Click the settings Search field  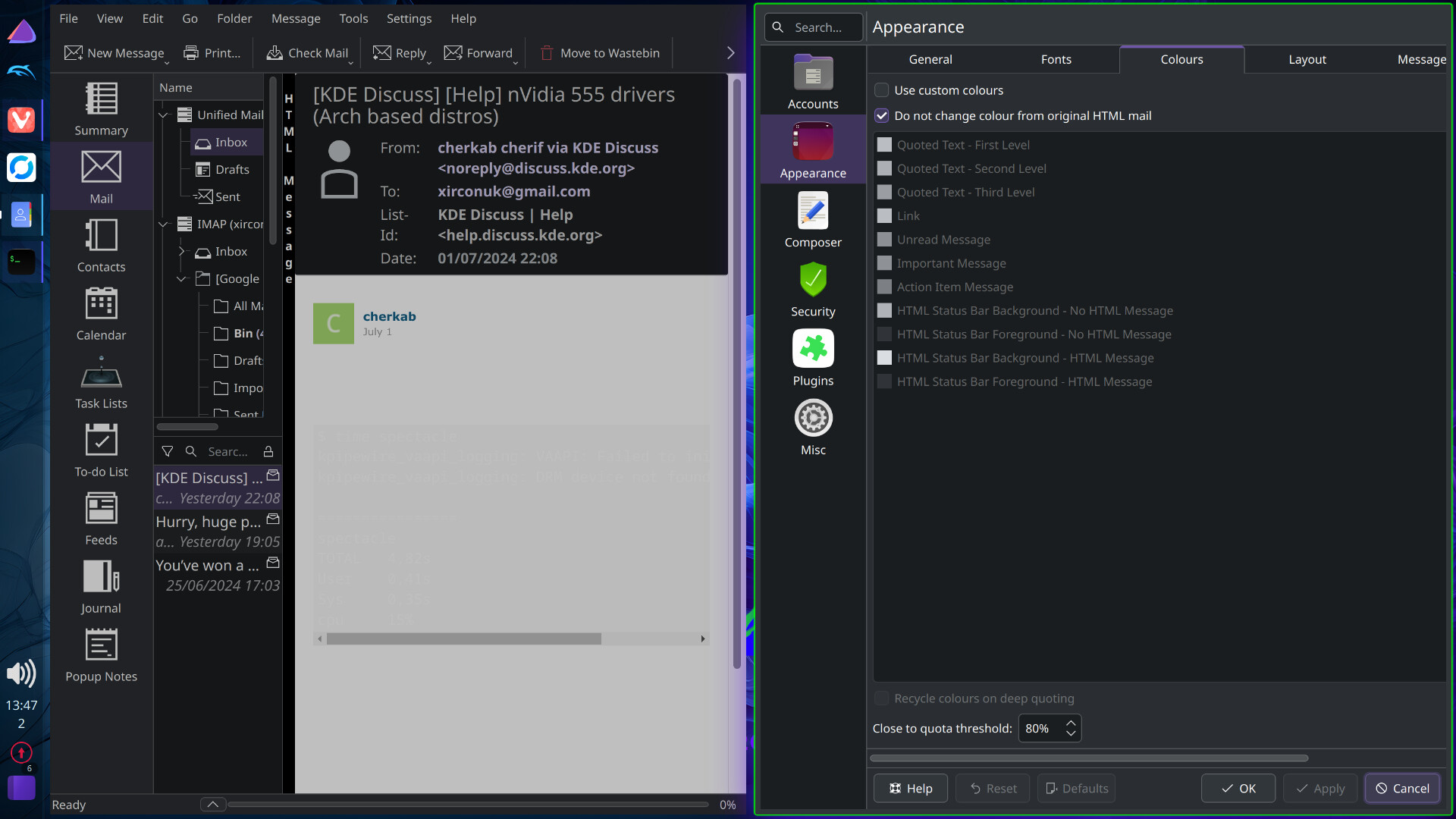814,27
